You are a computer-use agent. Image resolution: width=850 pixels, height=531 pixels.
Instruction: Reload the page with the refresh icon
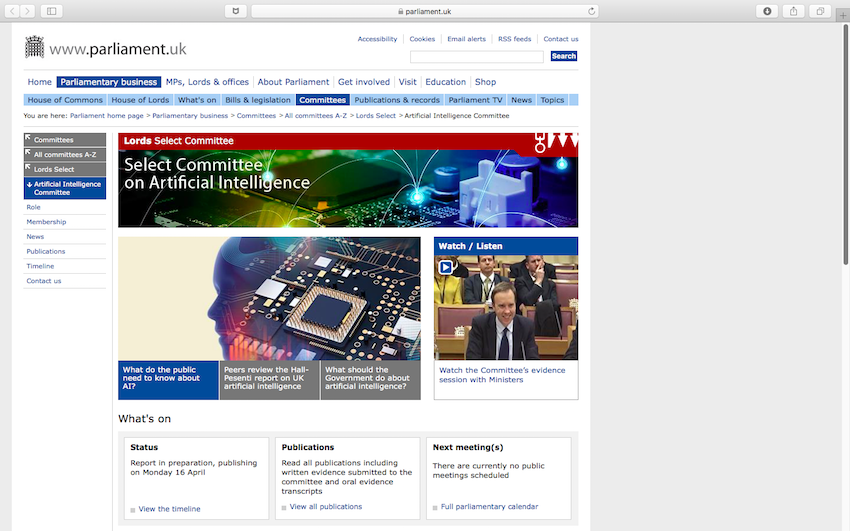591,11
